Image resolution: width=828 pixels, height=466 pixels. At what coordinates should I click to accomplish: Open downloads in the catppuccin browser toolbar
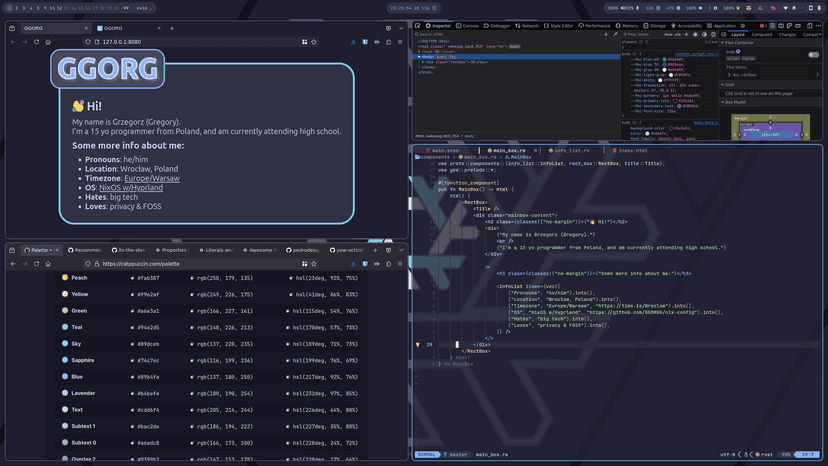pos(353,264)
